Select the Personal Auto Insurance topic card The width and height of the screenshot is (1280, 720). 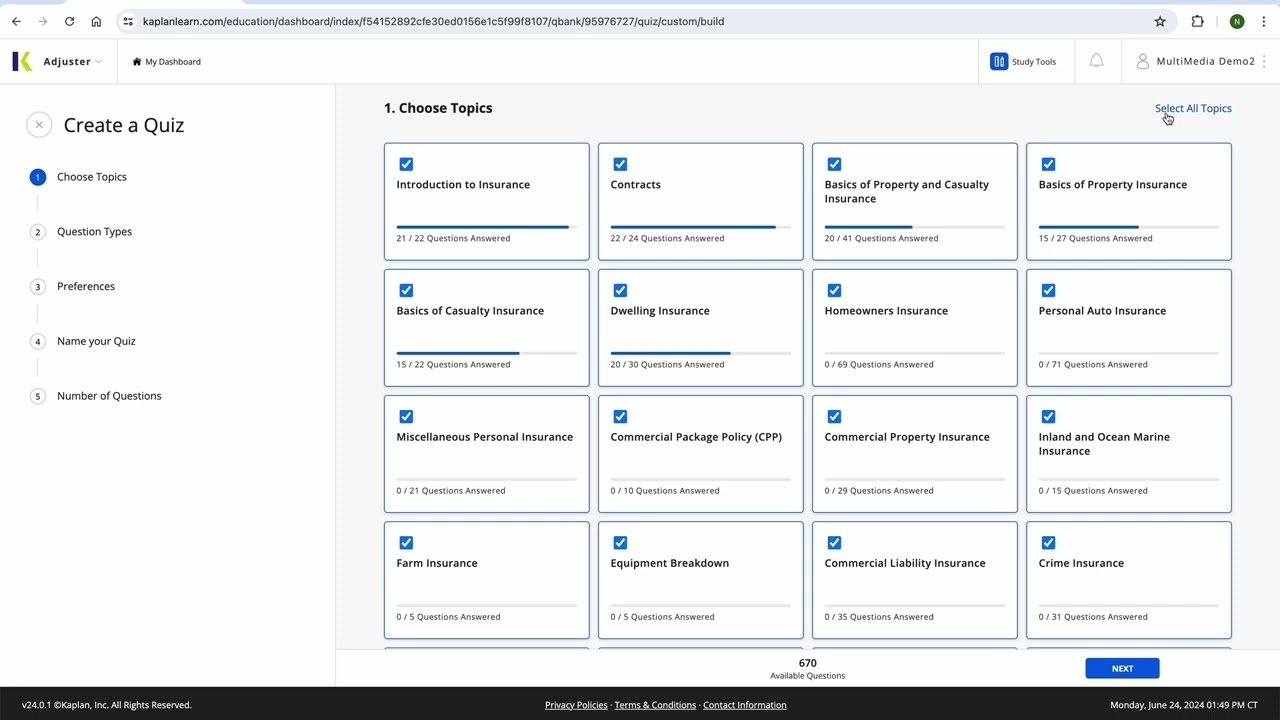1129,328
